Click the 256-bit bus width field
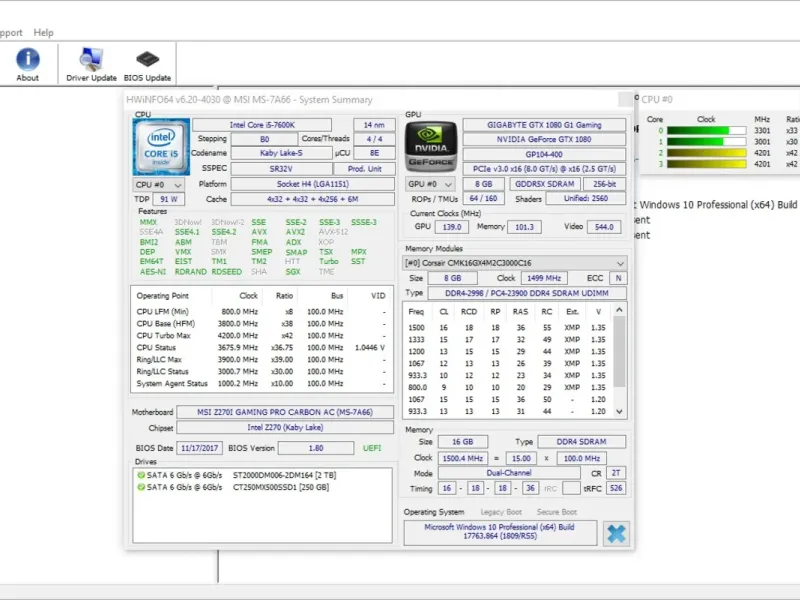Viewport: 800px width, 600px height. (x=605, y=184)
